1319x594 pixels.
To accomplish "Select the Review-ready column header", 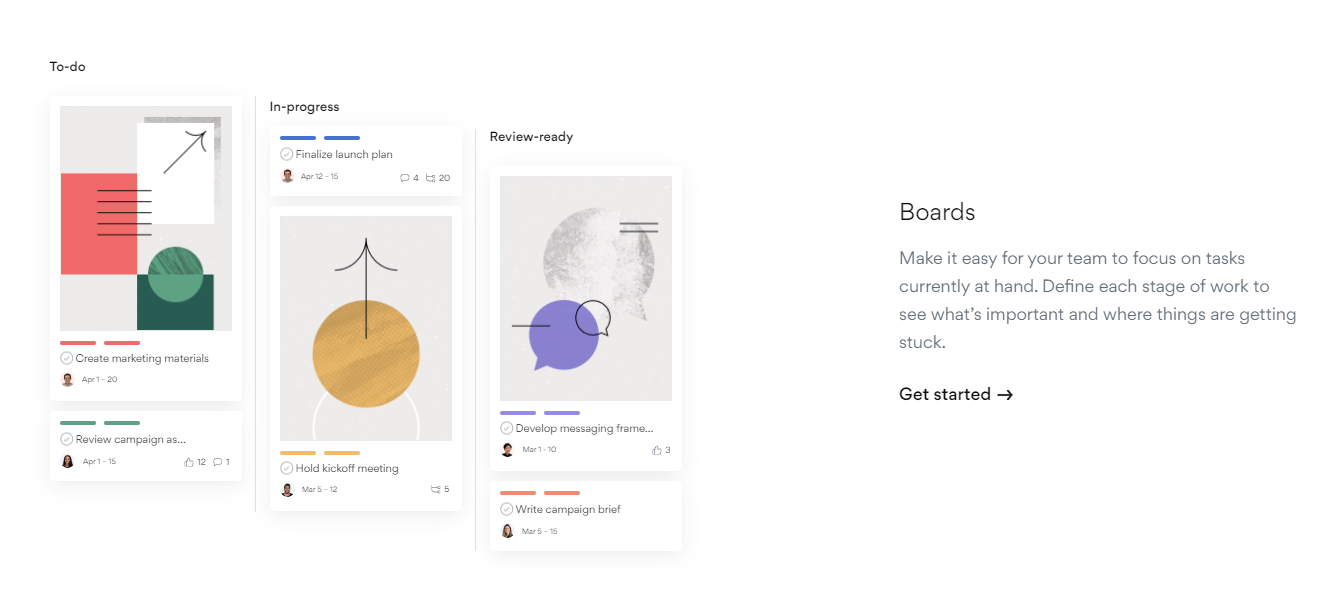I will [x=531, y=137].
